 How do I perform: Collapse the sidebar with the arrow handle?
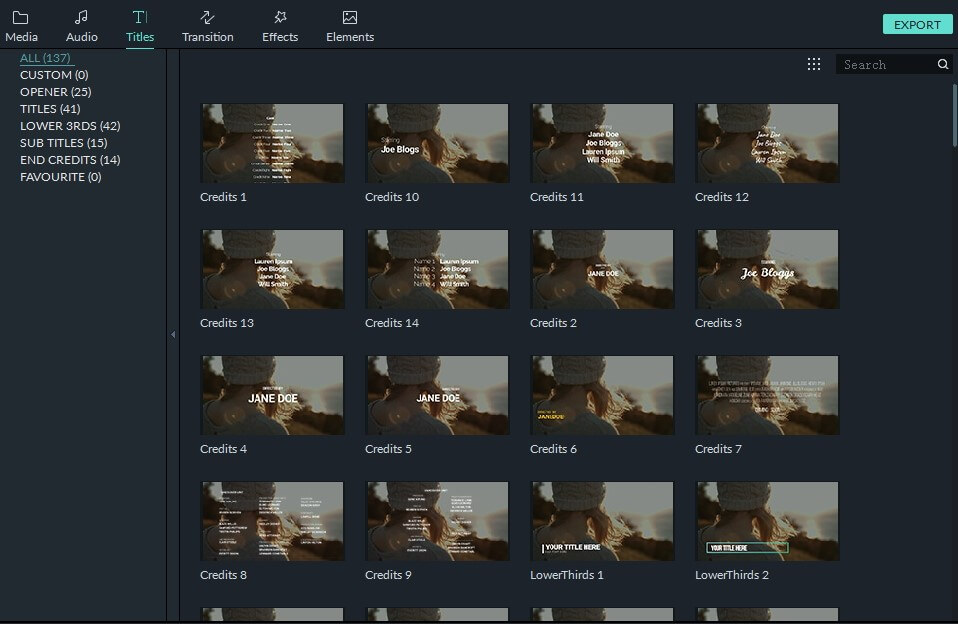pos(173,334)
